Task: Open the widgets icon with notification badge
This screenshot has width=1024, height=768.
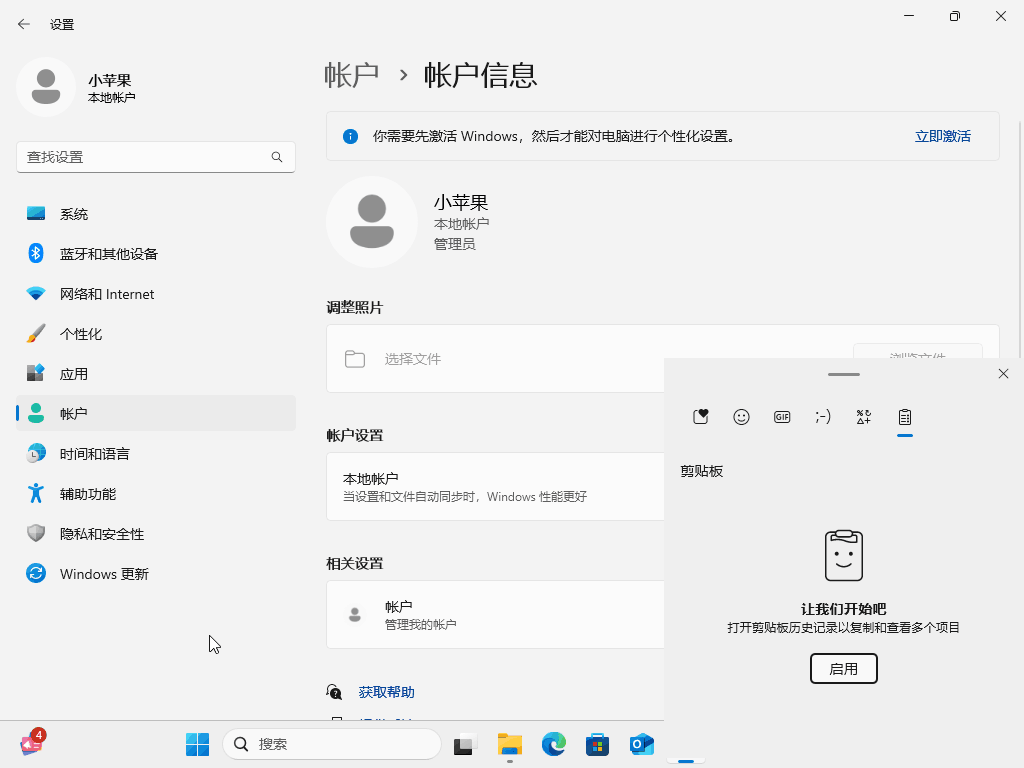Action: pos(32,743)
